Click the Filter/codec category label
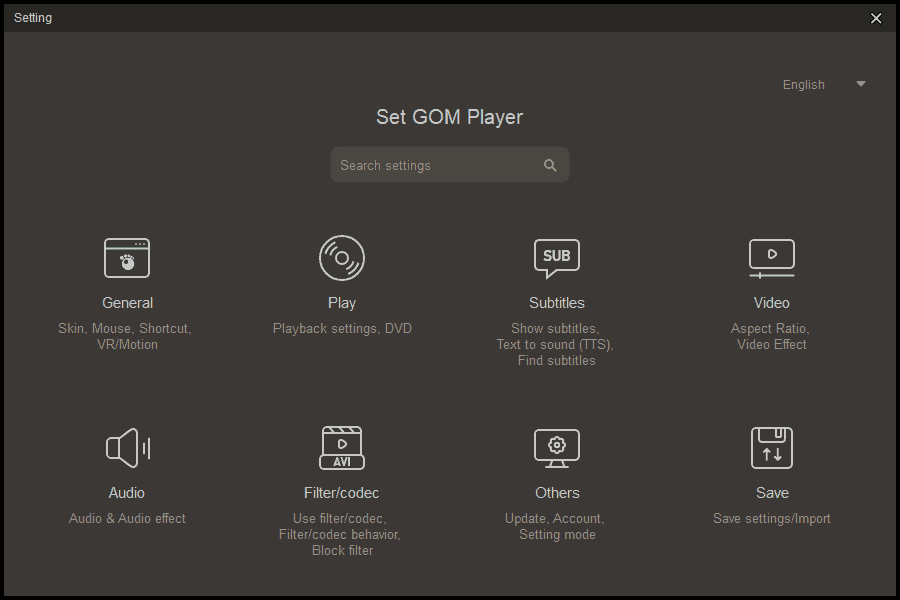Image resolution: width=900 pixels, height=600 pixels. tap(342, 493)
